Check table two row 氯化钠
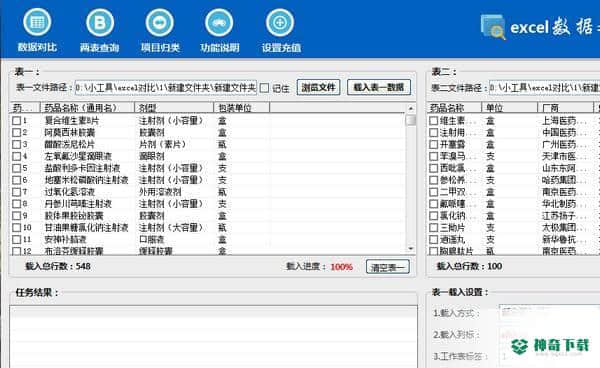The image size is (600, 368). (x=434, y=216)
